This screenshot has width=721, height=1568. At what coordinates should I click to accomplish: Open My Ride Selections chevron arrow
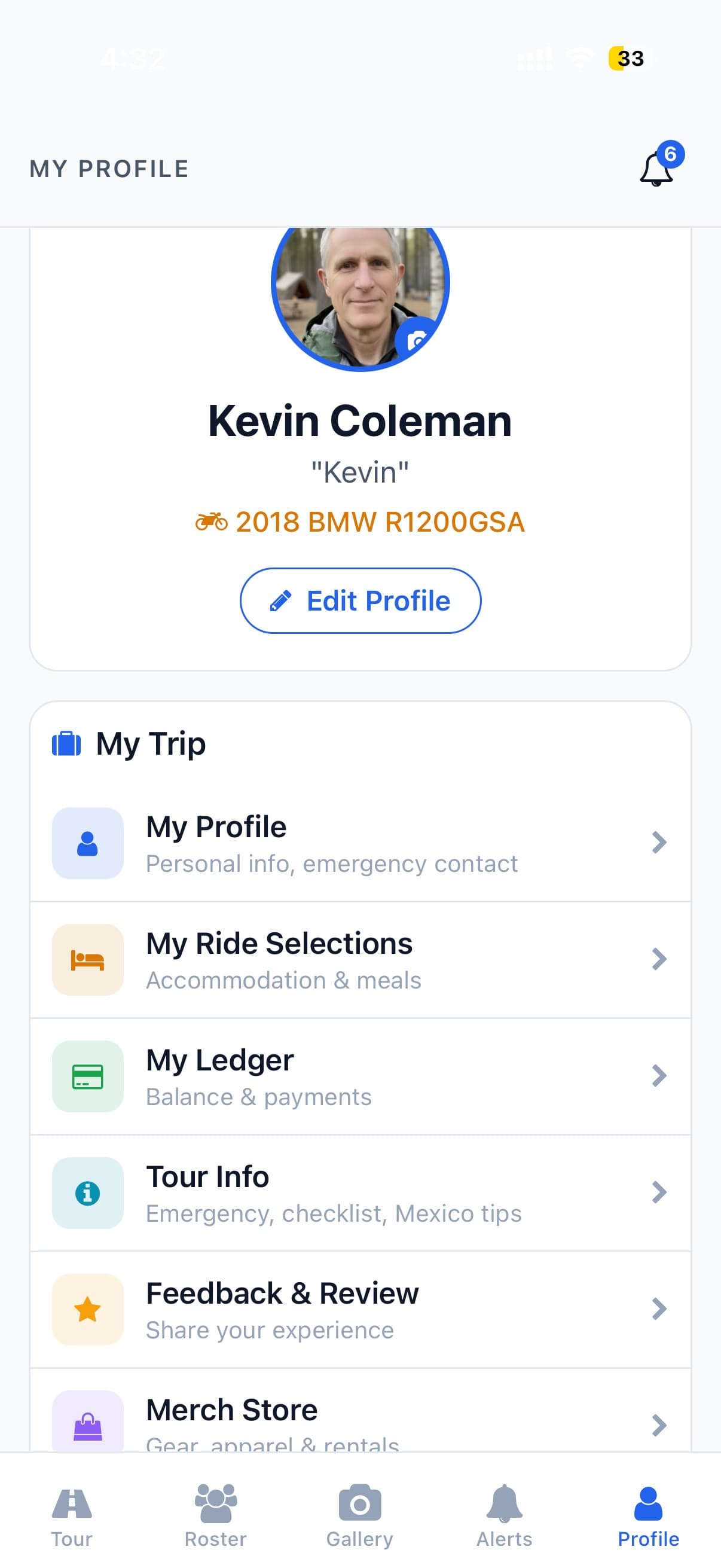[x=659, y=959]
